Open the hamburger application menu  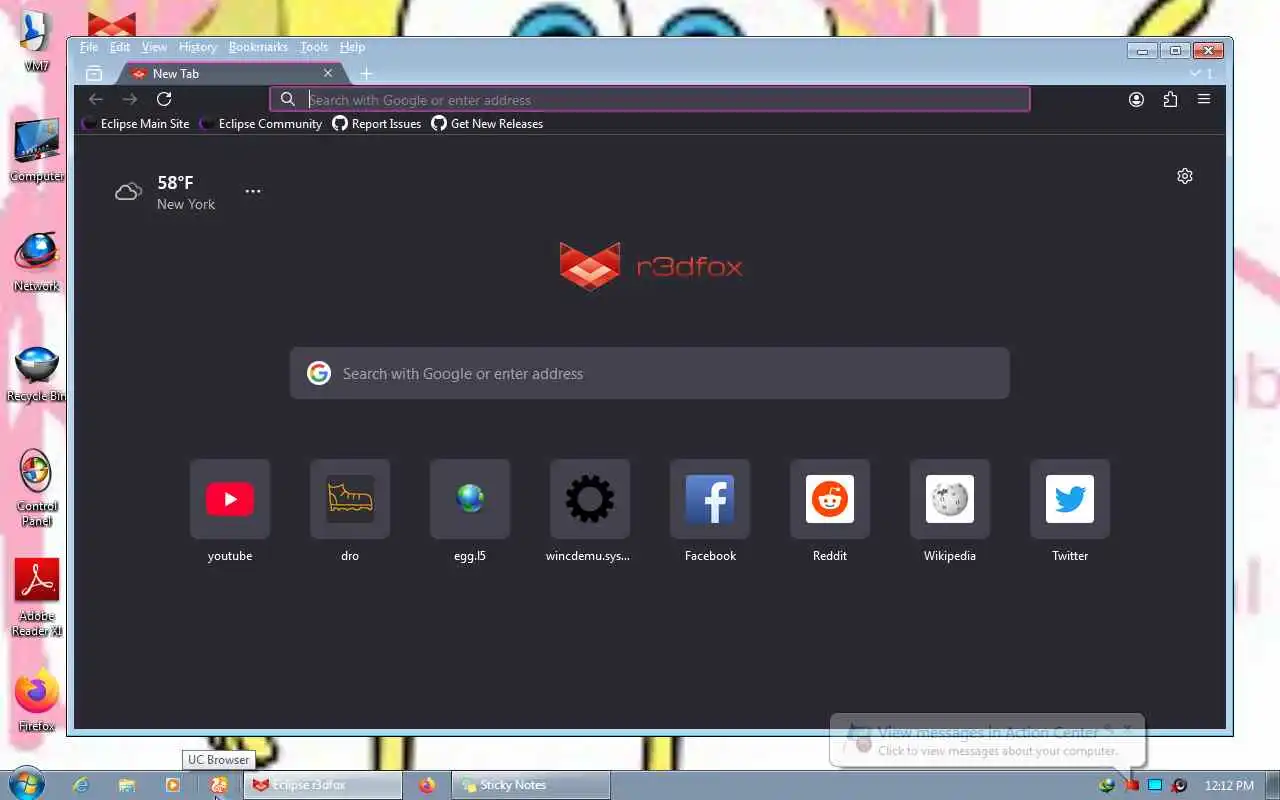(x=1204, y=99)
